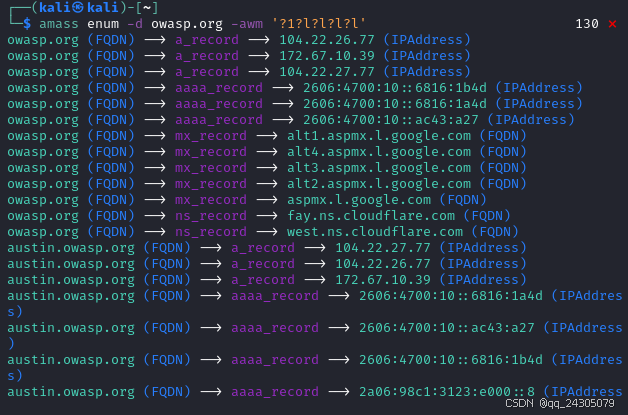Click 104.22.27.77 in the austin.owasp.org row

[x=383, y=248]
